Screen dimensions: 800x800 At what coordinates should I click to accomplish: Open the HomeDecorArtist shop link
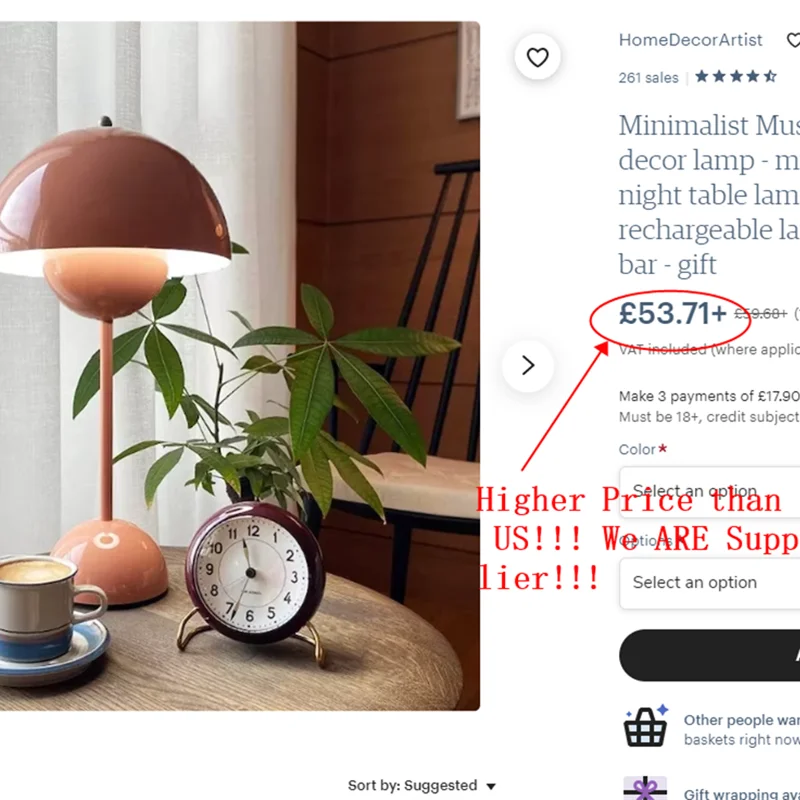coord(690,40)
